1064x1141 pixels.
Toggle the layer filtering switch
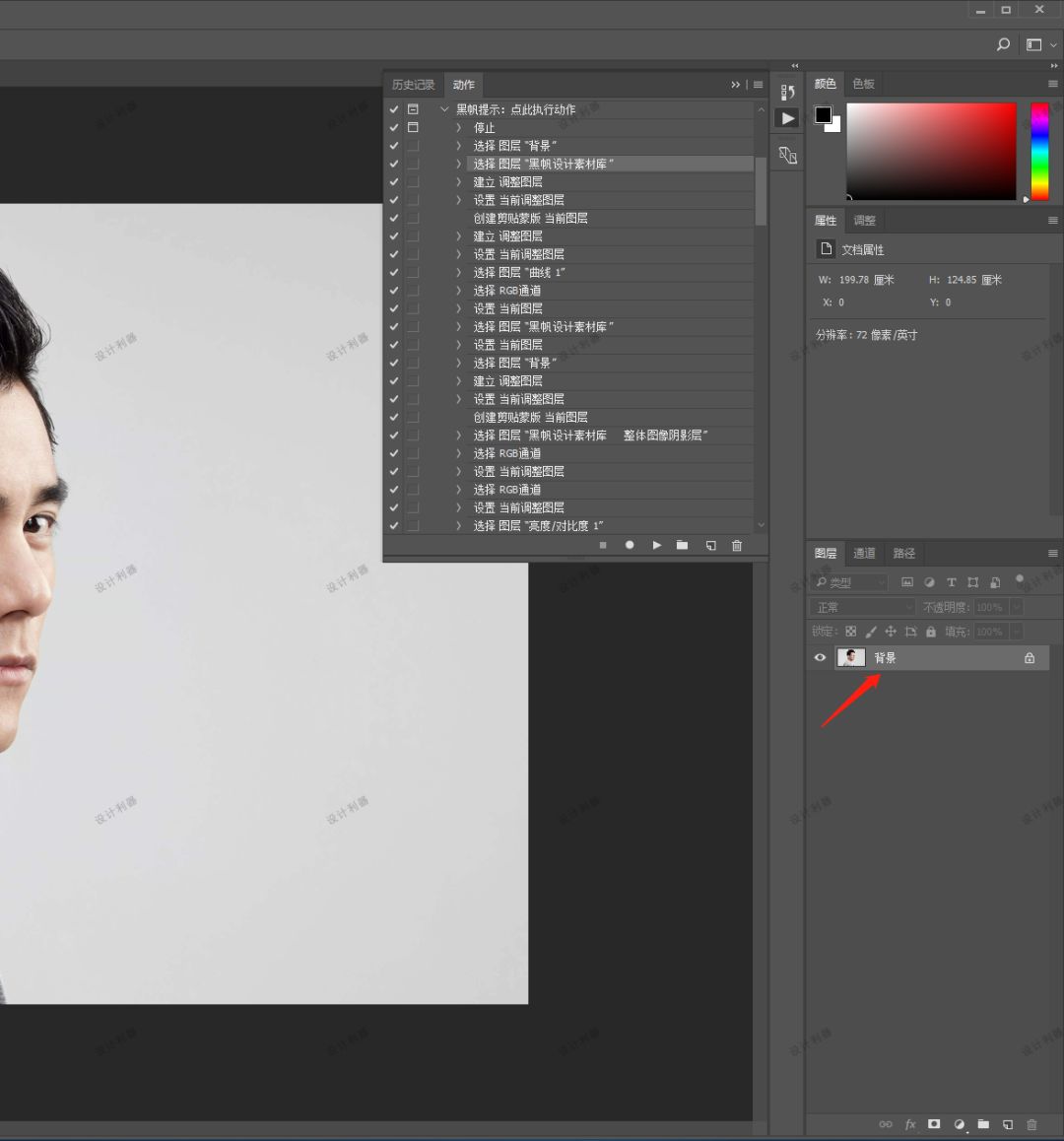(x=1020, y=579)
